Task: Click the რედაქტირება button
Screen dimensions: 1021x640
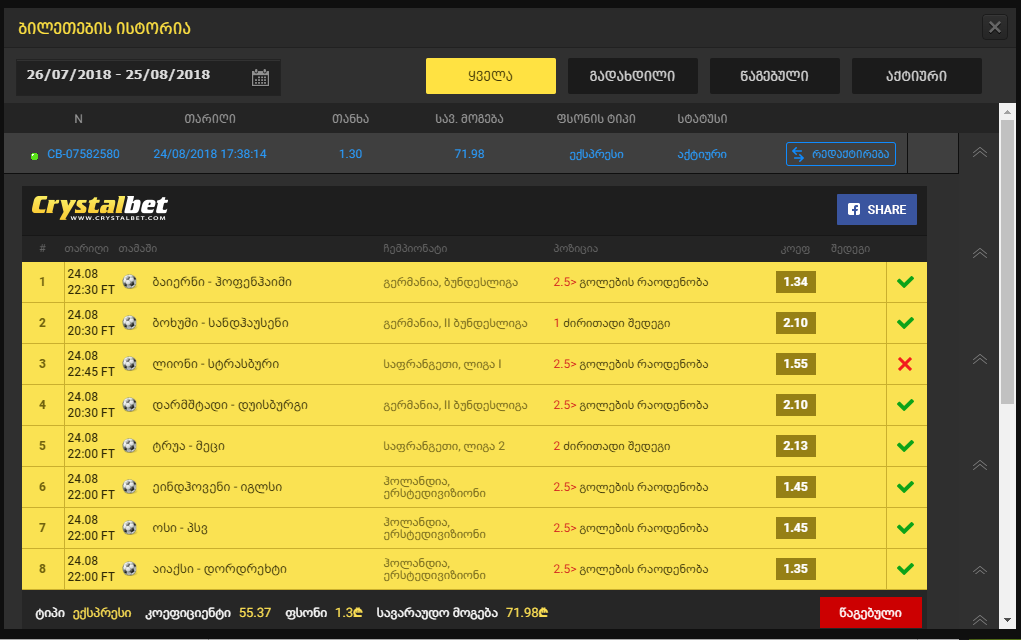Action: 841,154
